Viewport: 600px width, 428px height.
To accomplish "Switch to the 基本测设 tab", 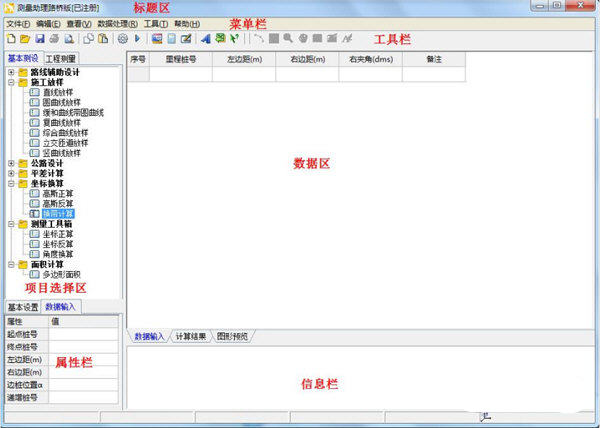I will tap(23, 58).
